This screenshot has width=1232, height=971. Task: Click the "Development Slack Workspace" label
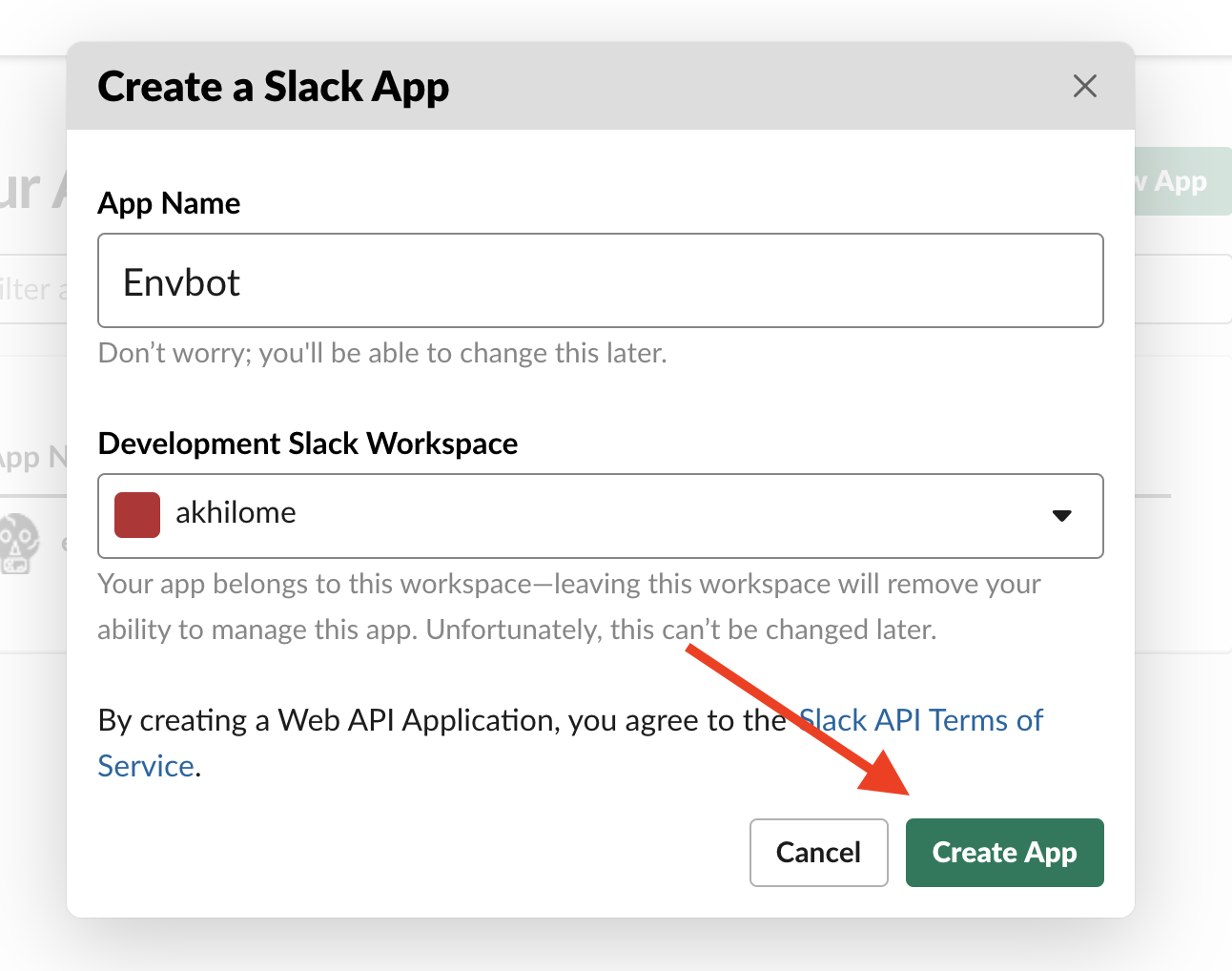[x=308, y=444]
